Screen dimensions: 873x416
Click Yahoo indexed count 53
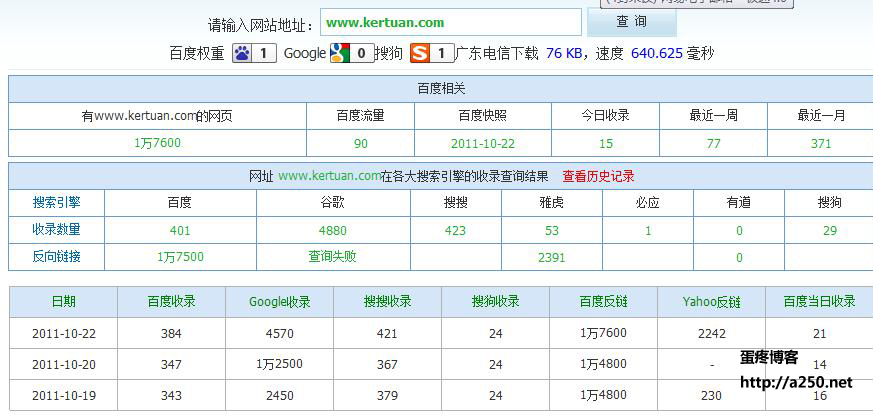[552, 231]
